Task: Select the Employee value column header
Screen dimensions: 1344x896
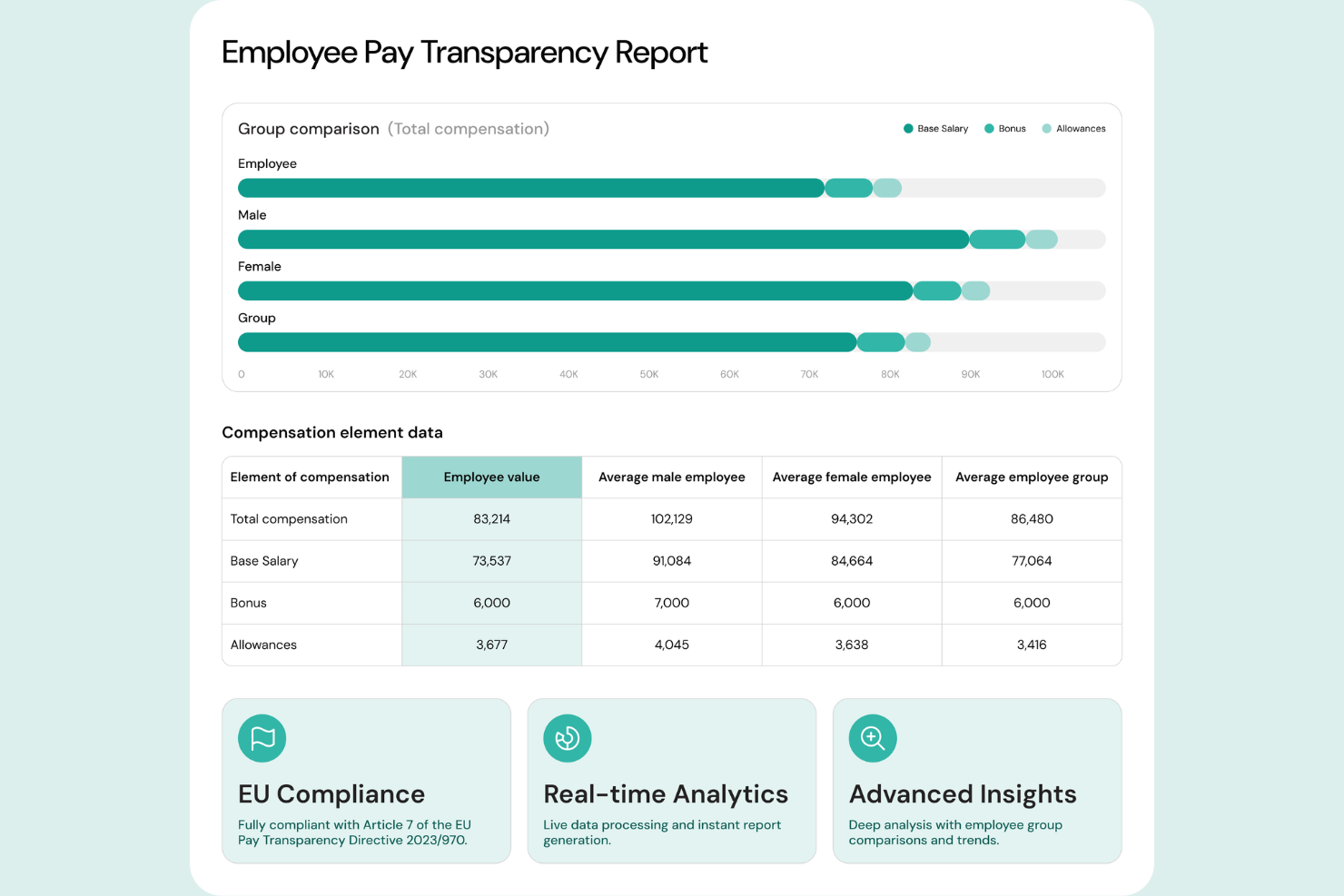Action: point(491,478)
